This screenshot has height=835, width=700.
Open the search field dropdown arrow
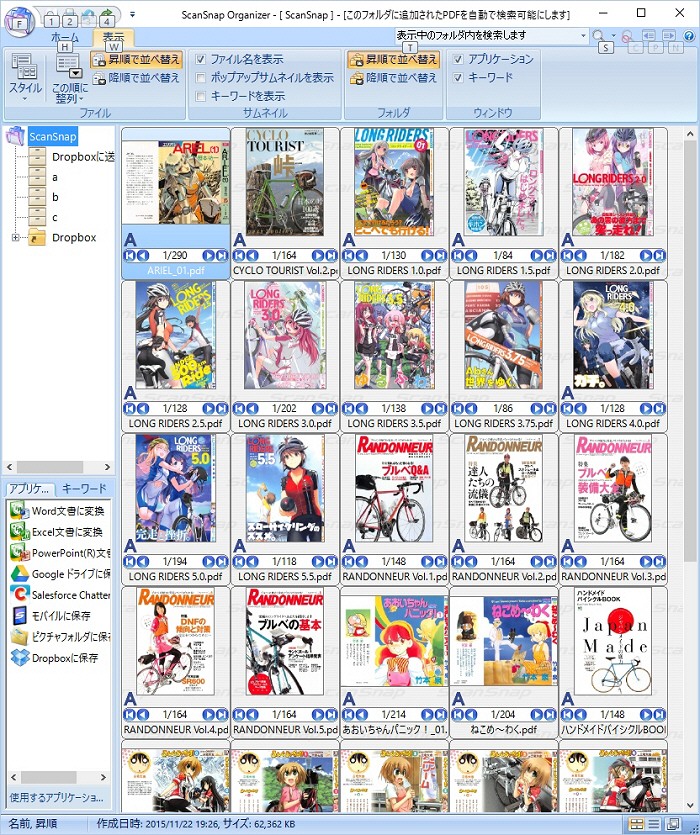[583, 36]
